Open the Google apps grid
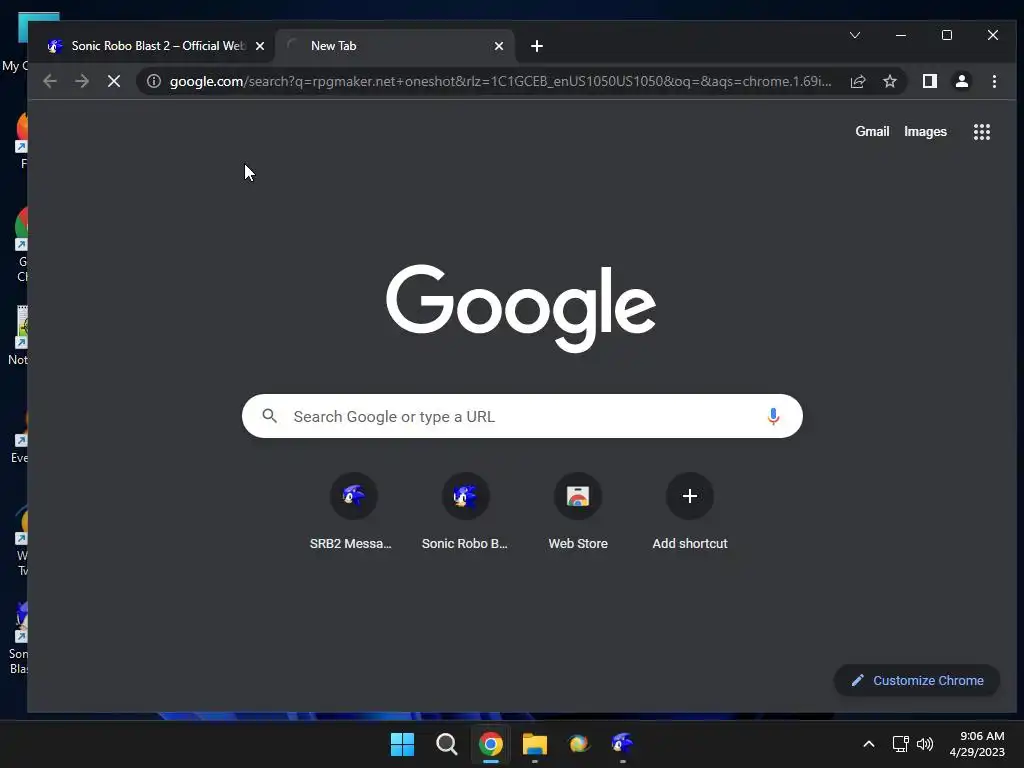1024x768 pixels. [x=982, y=132]
